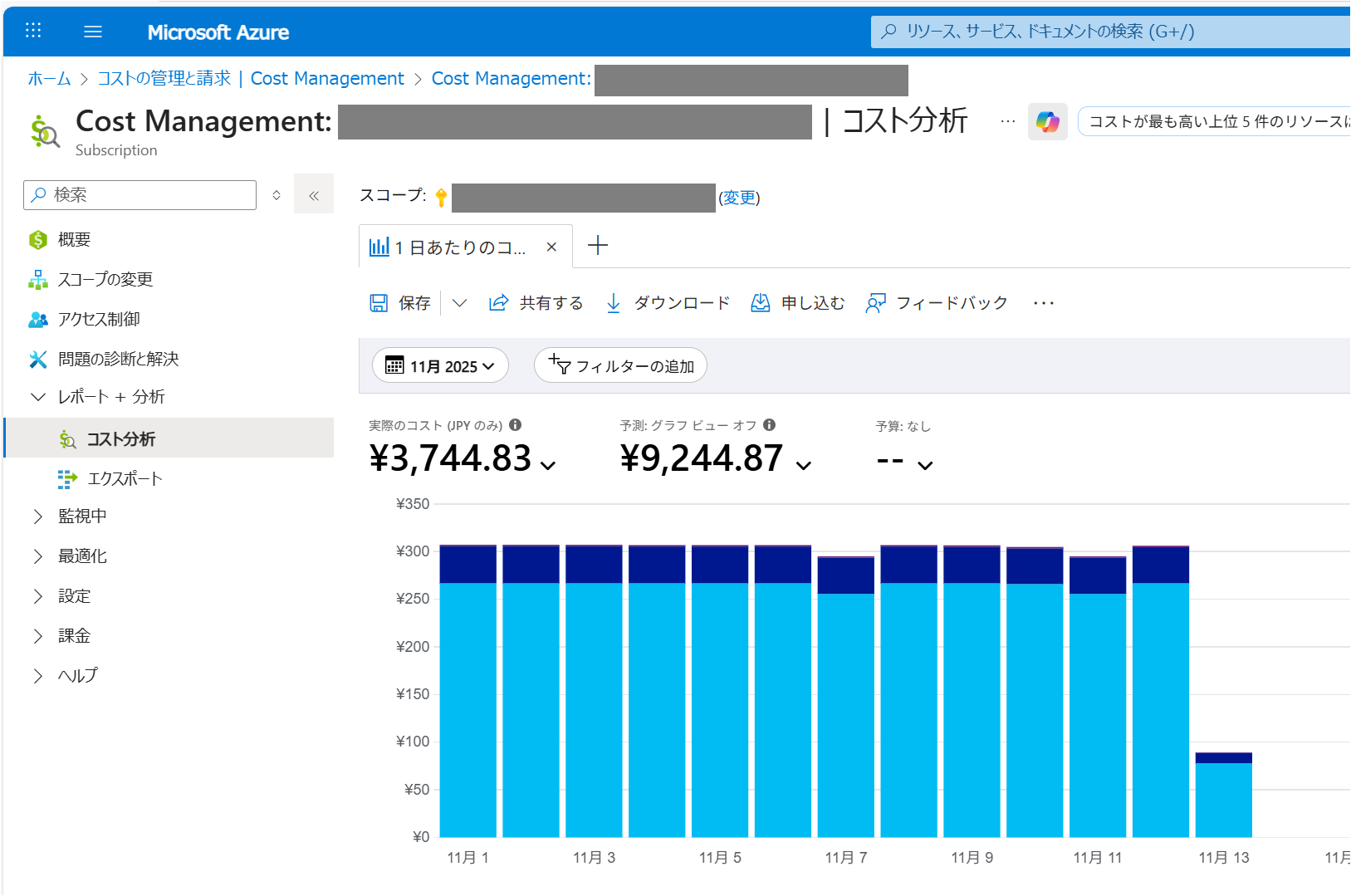Expand the 課金 section

(37, 636)
